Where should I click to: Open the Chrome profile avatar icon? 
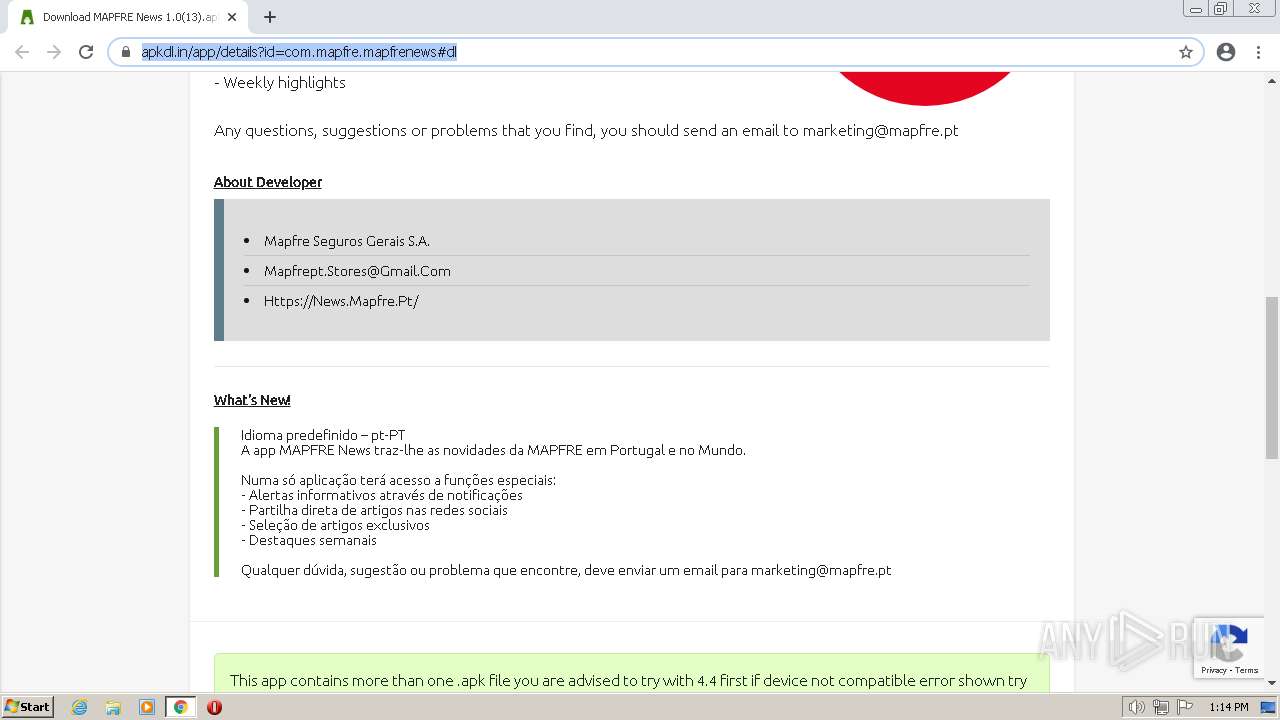click(1226, 52)
